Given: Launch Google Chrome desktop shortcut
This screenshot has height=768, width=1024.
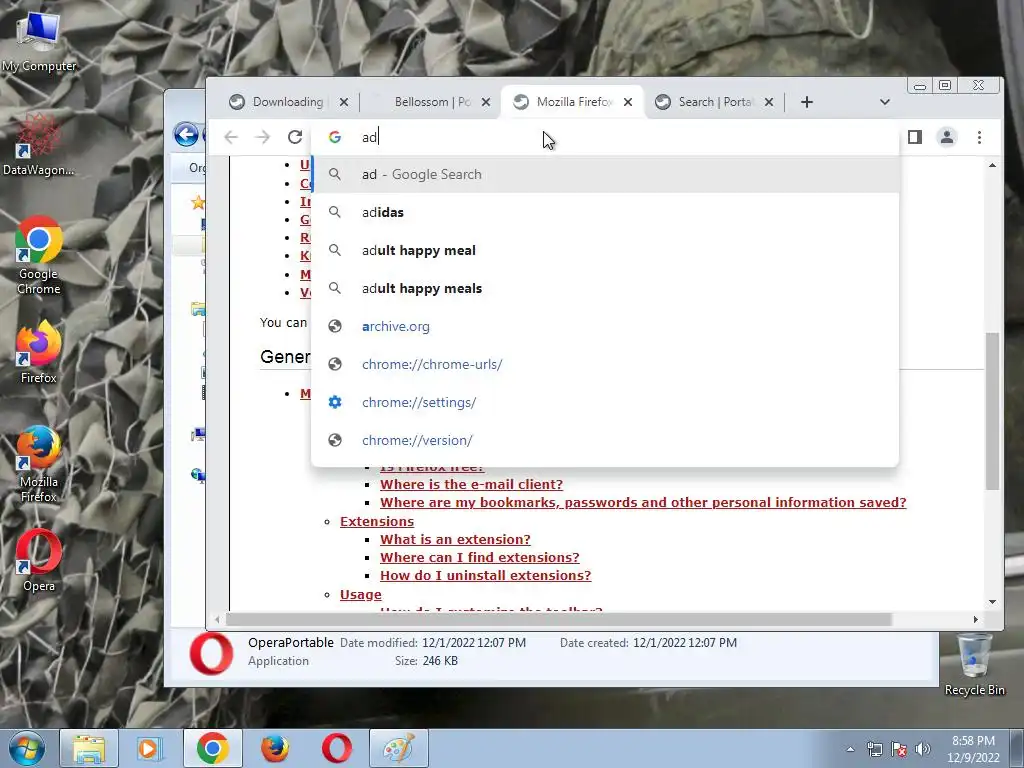Looking at the screenshot, I should 39,256.
